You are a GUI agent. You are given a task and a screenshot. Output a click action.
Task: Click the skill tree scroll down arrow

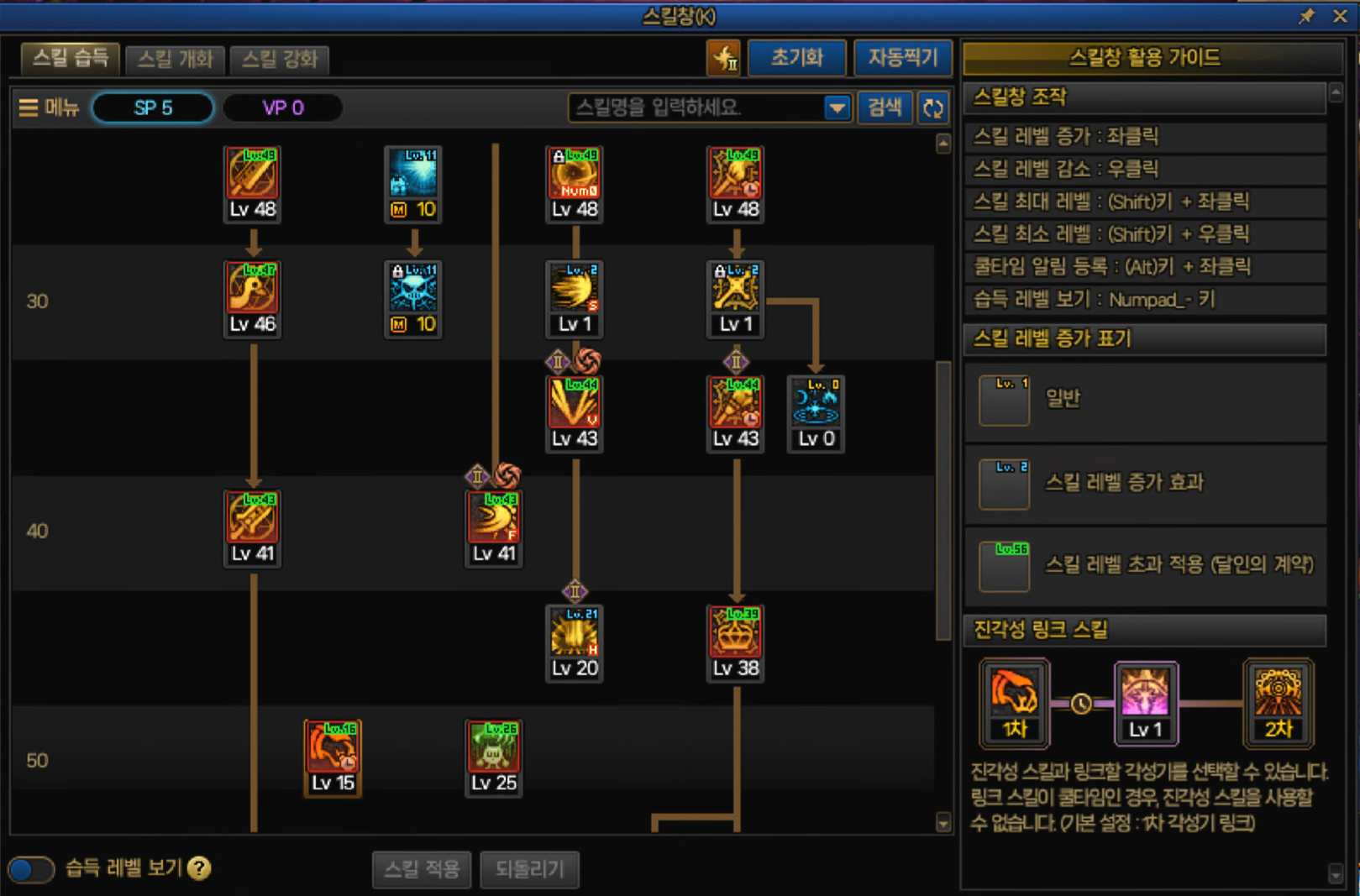pos(943,823)
